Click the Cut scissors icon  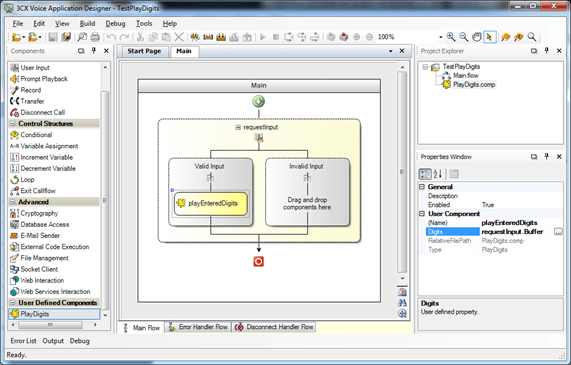tap(140, 37)
